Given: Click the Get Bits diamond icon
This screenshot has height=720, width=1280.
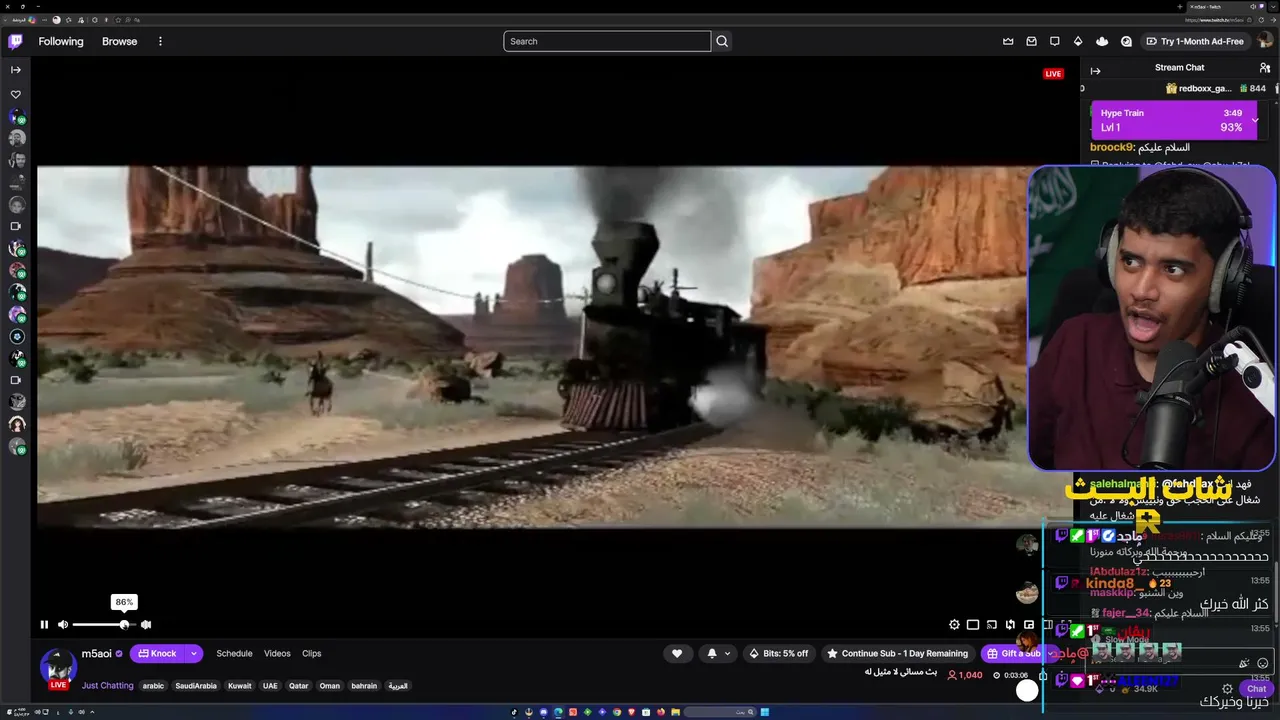Looking at the screenshot, I should click(1077, 41).
